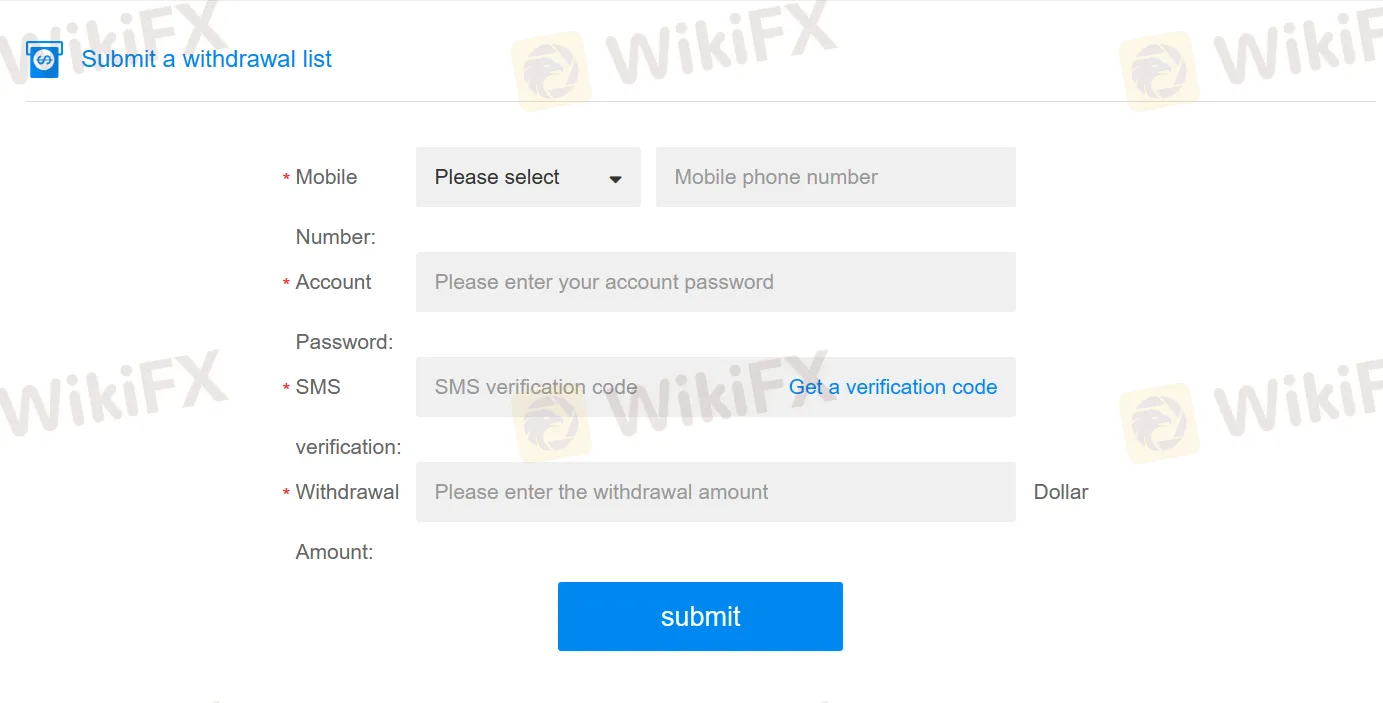Click the "Mobile Number:" field label
Image resolution: width=1383 pixels, height=703 pixels.
[x=327, y=178]
